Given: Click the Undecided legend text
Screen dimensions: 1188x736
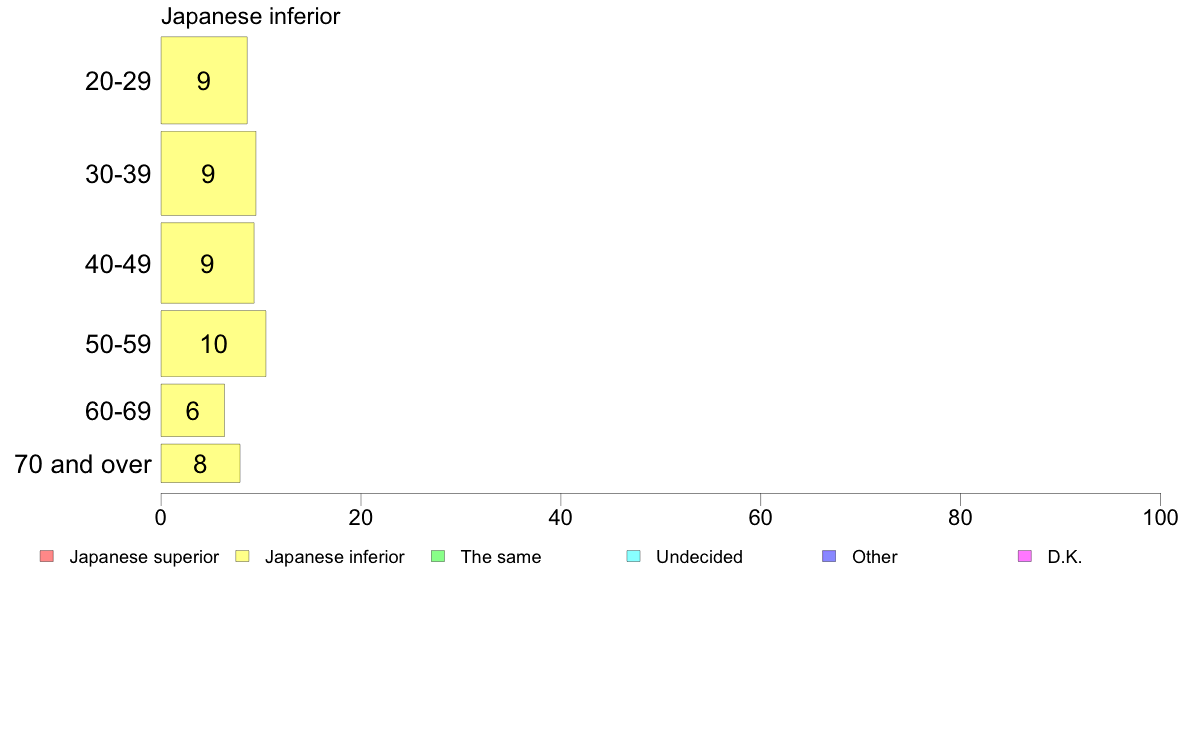Looking at the screenshot, I should [699, 557].
